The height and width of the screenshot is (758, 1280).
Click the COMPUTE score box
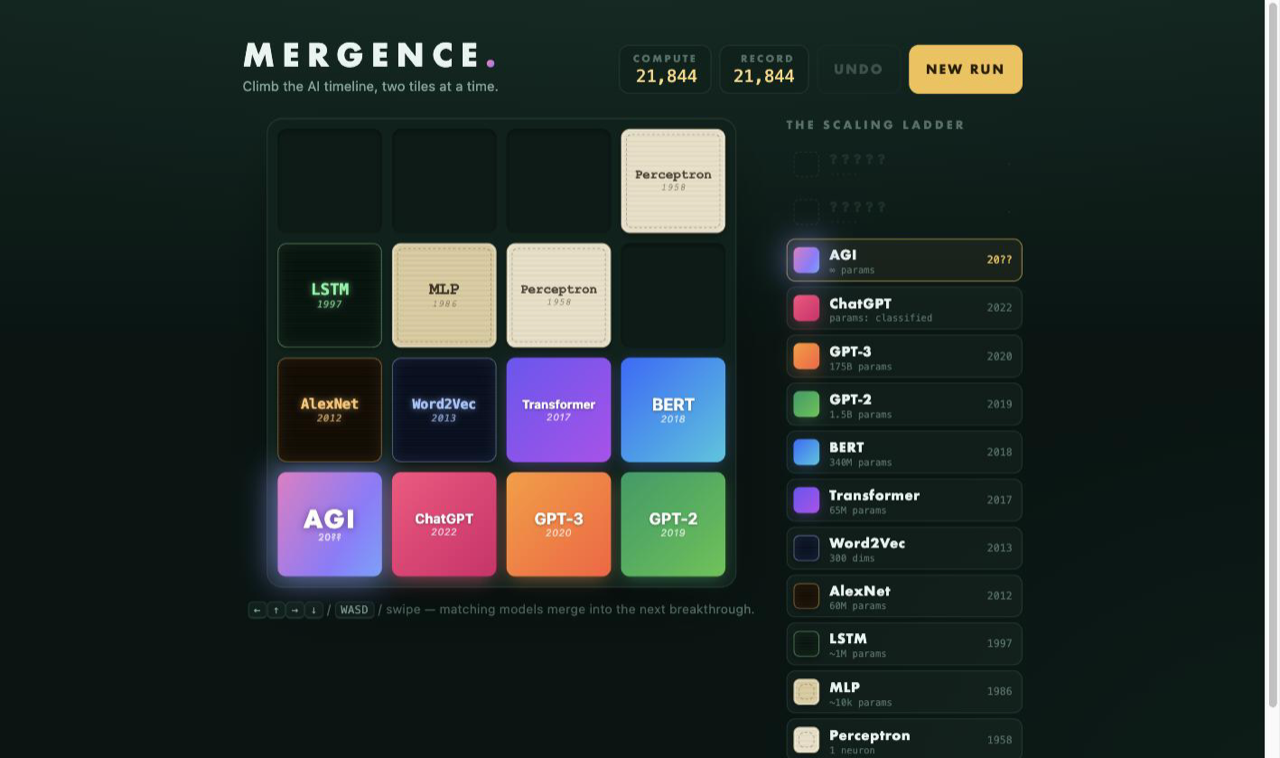(x=665, y=69)
